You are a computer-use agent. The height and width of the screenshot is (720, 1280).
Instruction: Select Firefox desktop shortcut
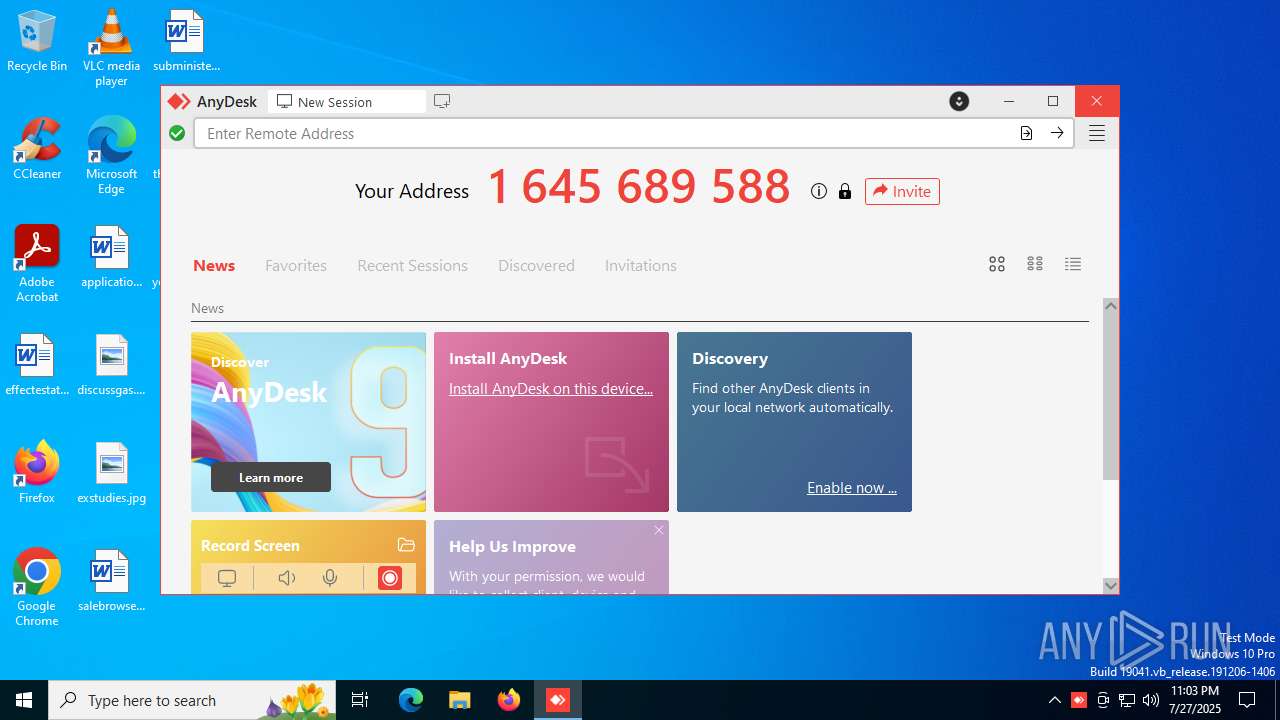(x=37, y=473)
